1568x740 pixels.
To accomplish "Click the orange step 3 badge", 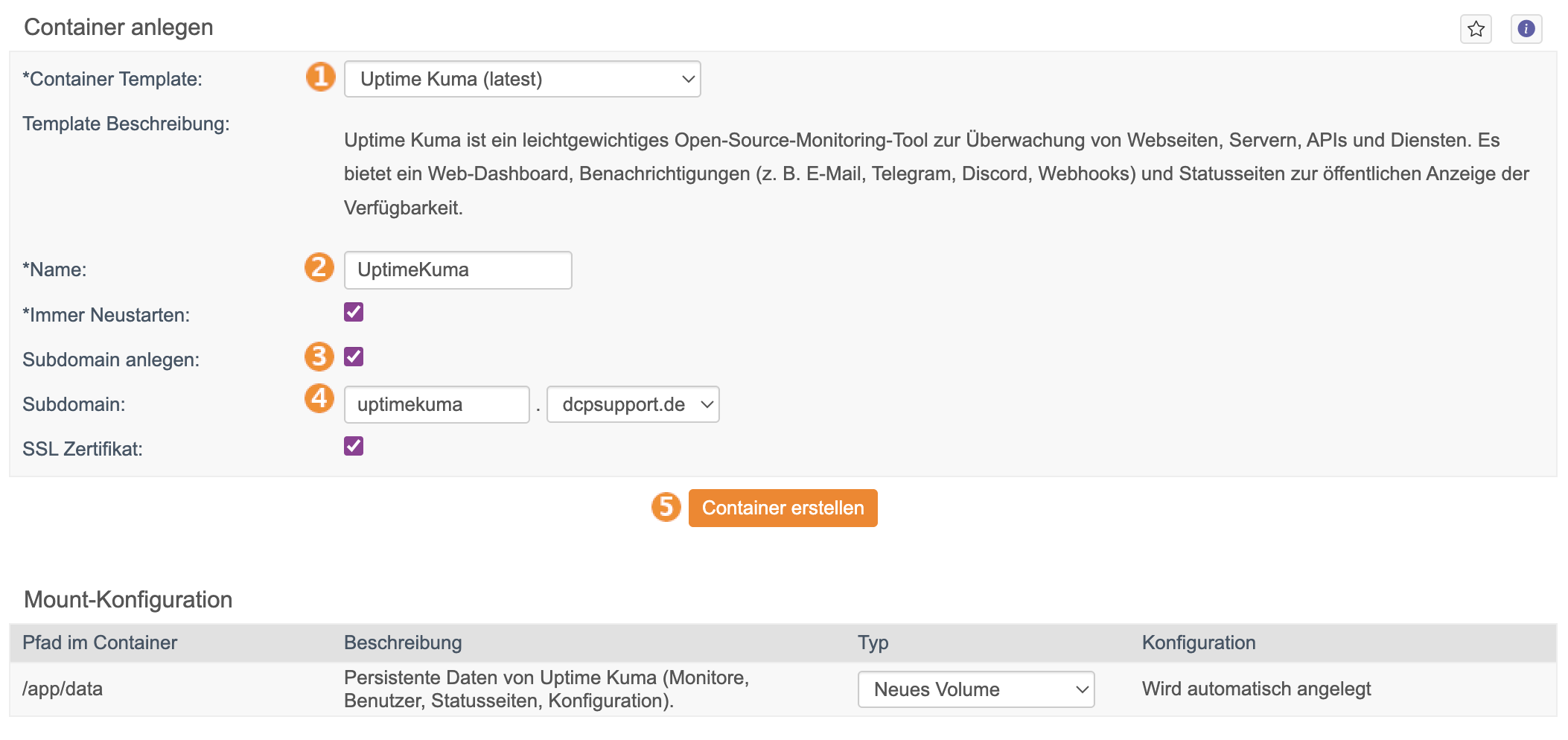I will tap(319, 357).
